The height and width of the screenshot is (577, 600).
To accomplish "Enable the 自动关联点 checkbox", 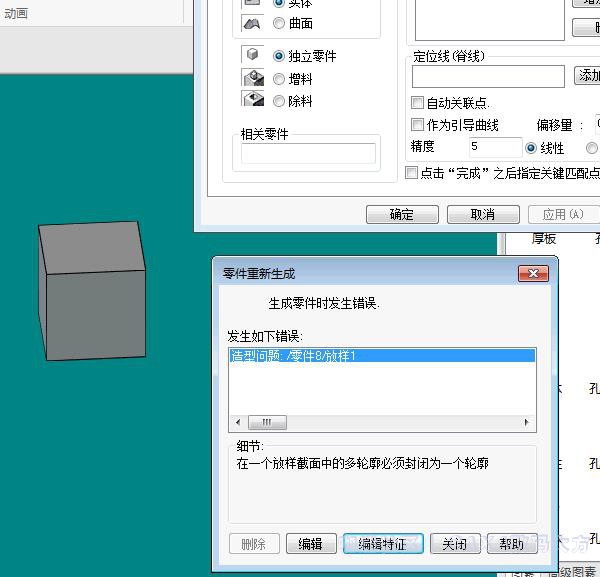I will (417, 103).
